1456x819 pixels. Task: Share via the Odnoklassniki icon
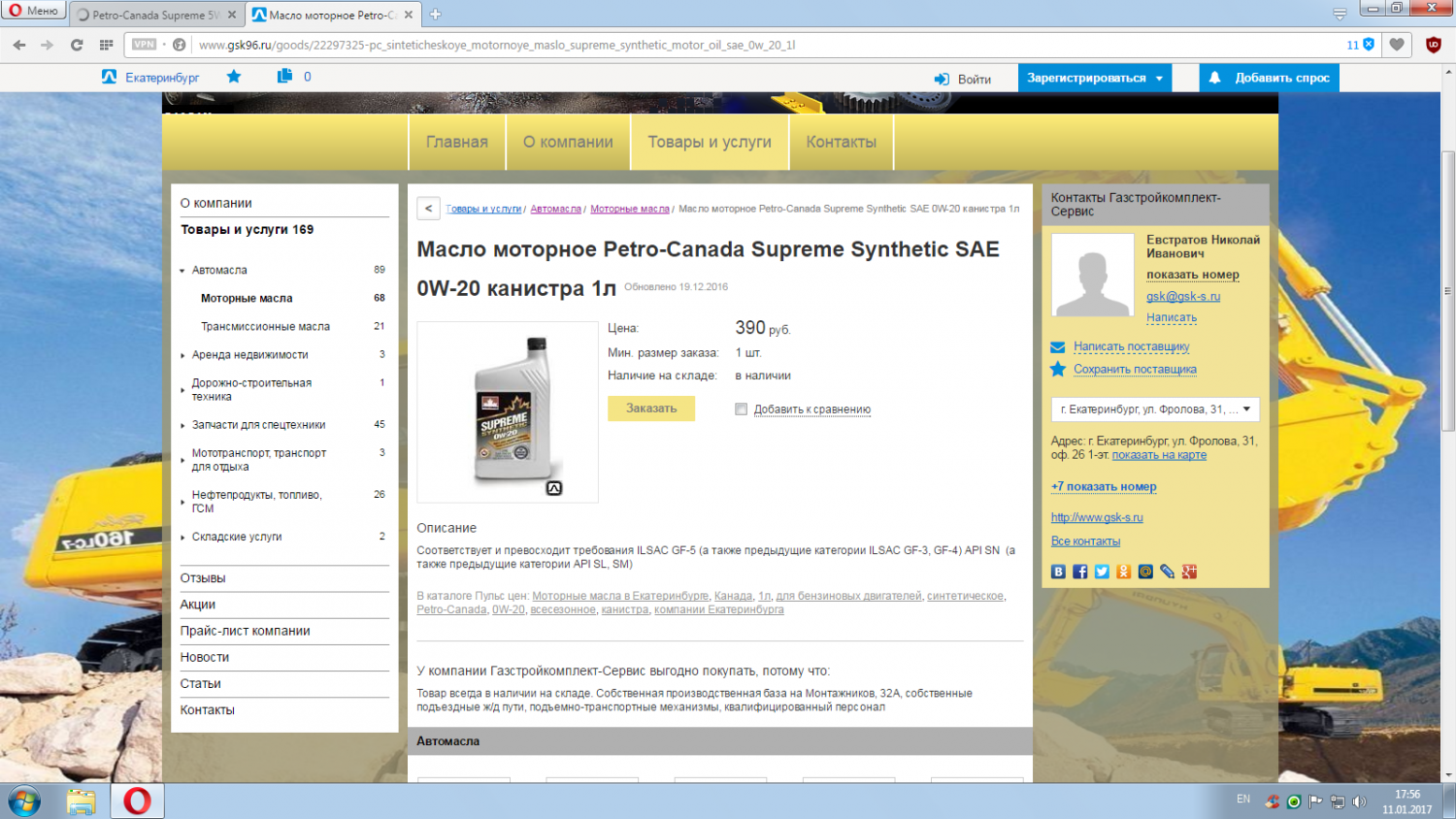[1124, 572]
